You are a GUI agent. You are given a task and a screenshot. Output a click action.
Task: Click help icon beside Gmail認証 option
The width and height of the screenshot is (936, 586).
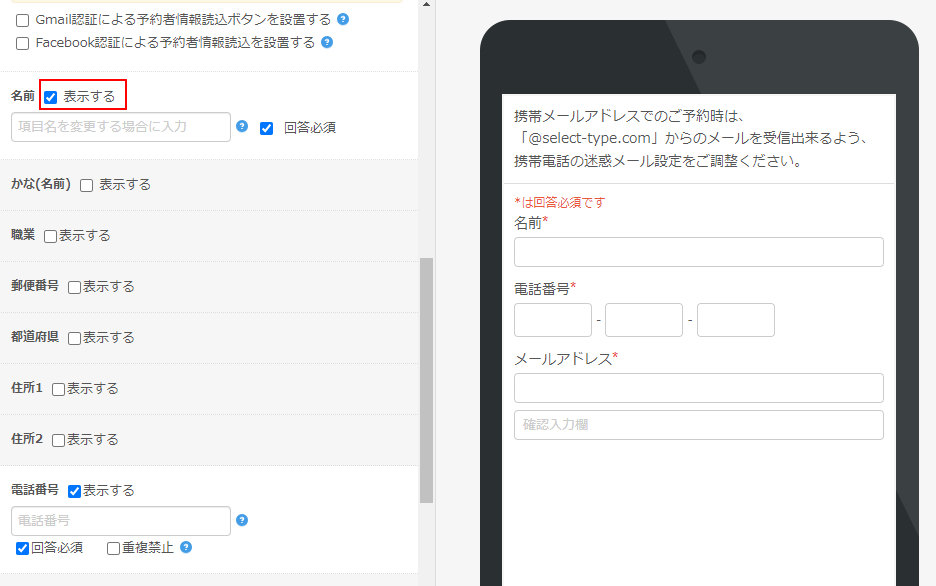point(343,19)
